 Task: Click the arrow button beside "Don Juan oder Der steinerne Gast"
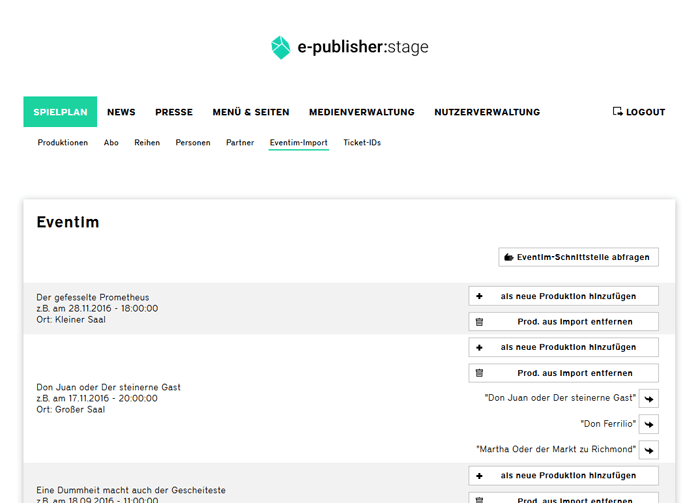tap(649, 399)
